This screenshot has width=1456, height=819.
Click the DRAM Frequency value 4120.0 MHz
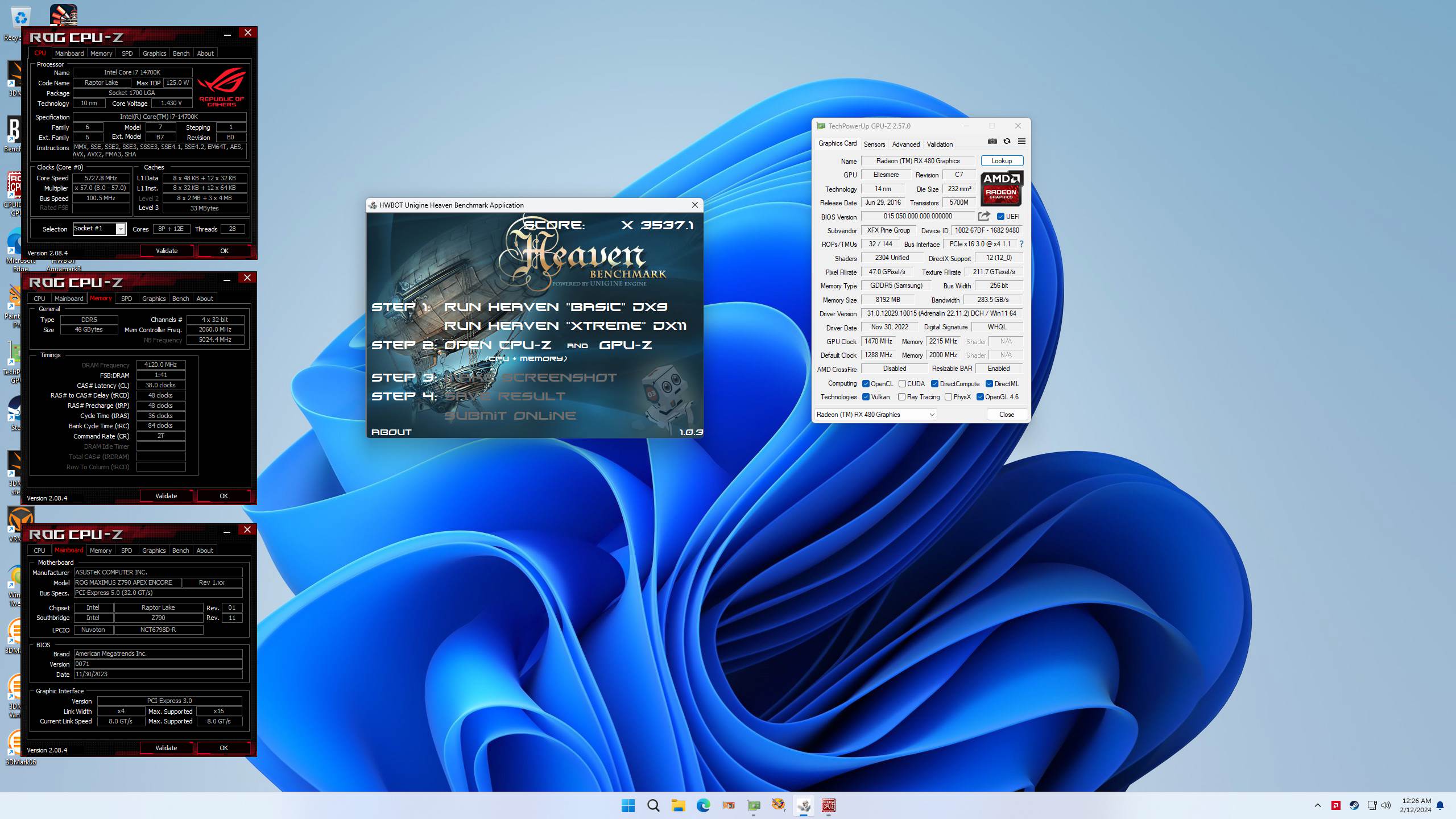pos(160,365)
